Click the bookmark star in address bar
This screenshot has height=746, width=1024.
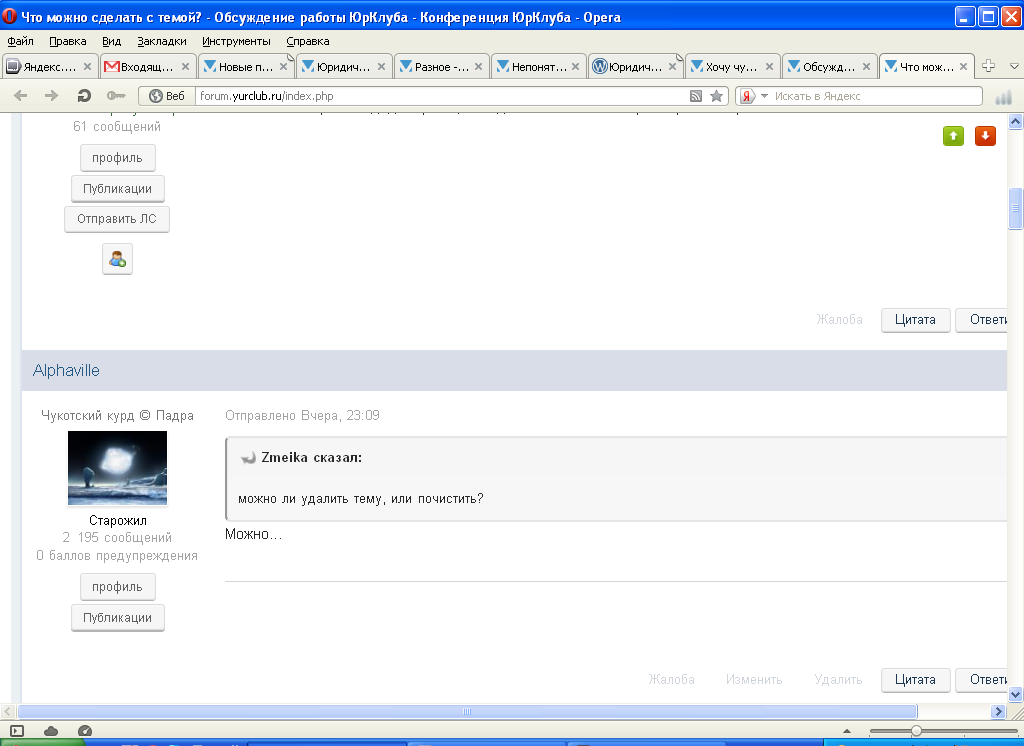716,96
